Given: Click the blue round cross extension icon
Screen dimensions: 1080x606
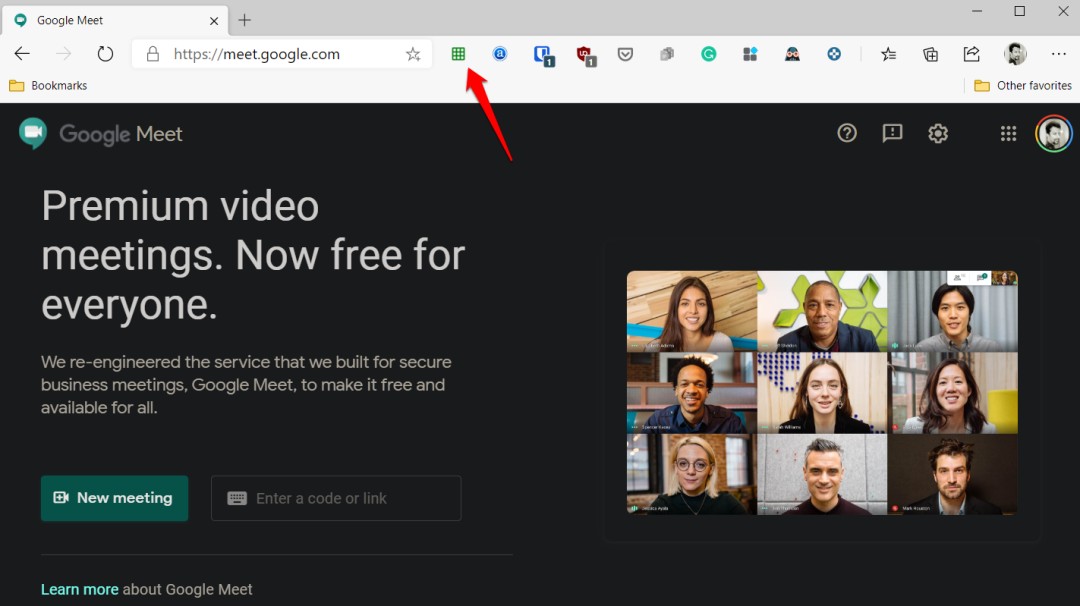Looking at the screenshot, I should point(834,54).
